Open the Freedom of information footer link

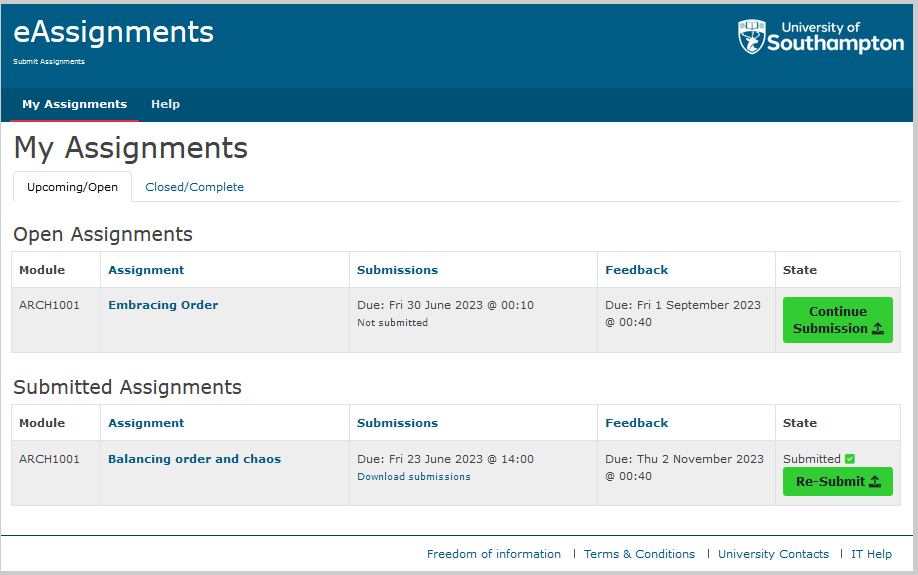coord(494,554)
